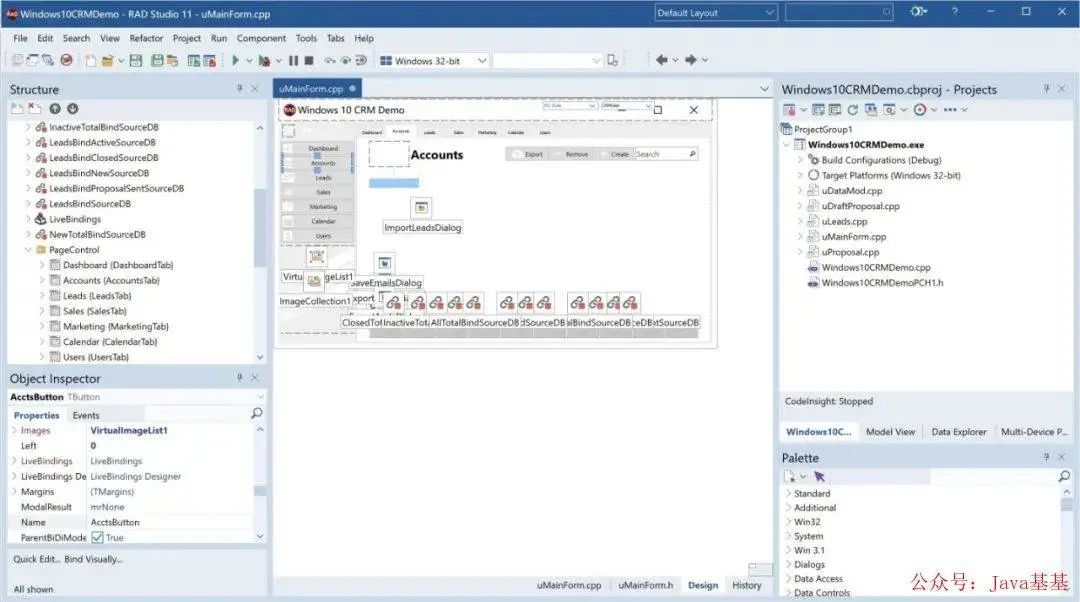Click the IDE search box in title bar
This screenshot has width=1080, height=602.
click(839, 12)
